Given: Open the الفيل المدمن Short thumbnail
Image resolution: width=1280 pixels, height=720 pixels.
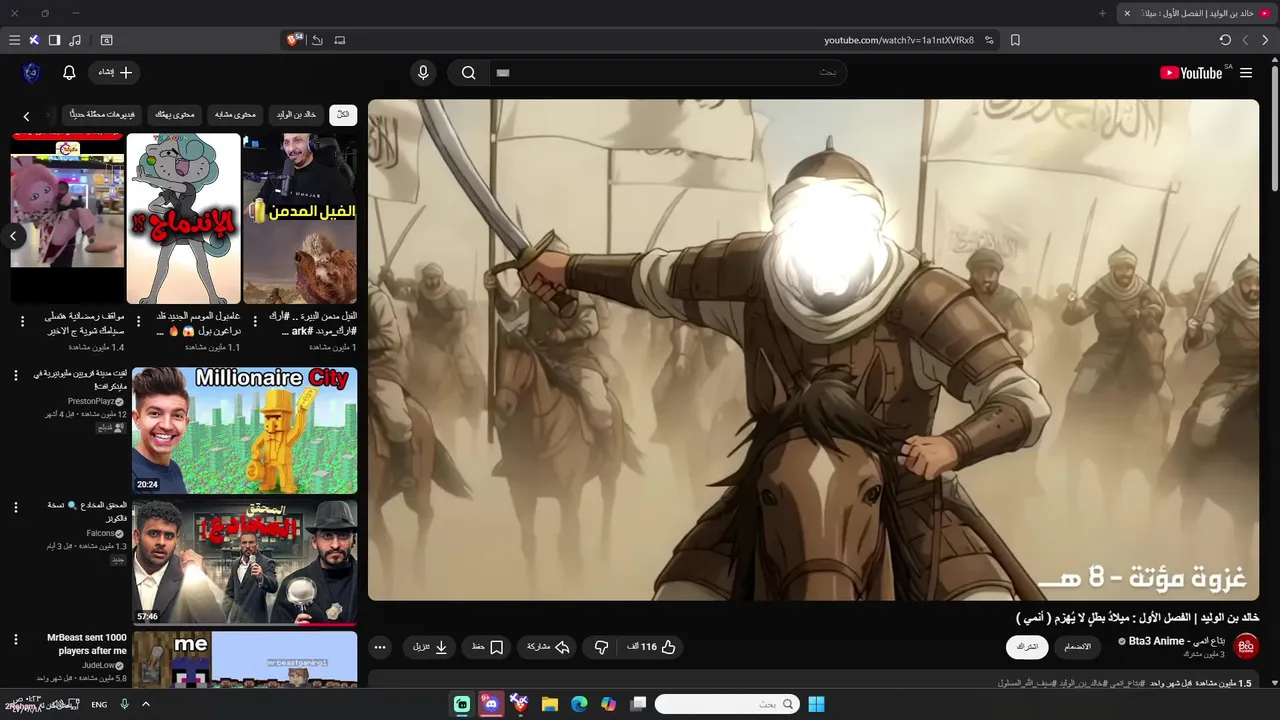Looking at the screenshot, I should pyautogui.click(x=300, y=218).
